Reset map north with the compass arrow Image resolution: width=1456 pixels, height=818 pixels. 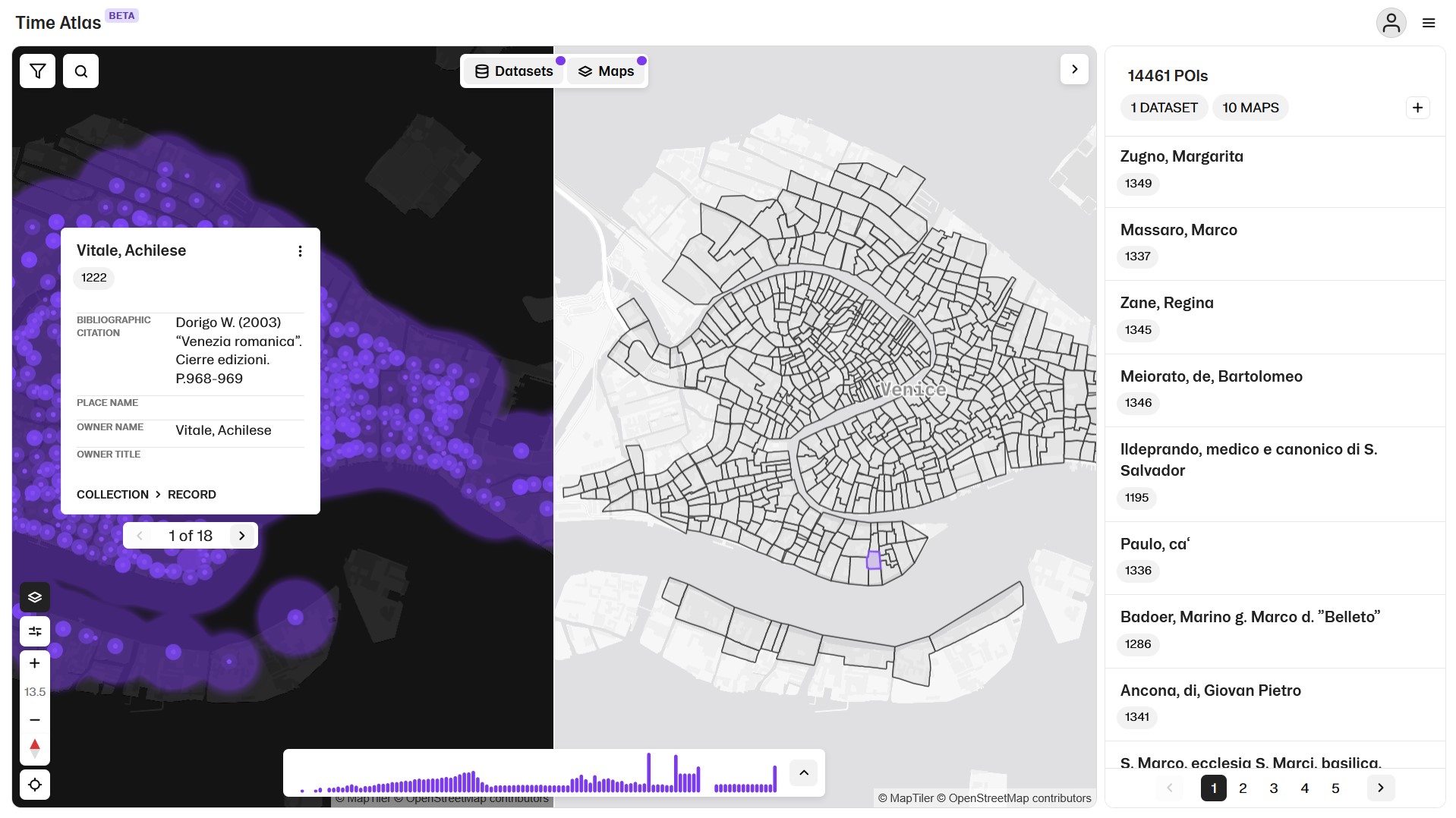[35, 747]
